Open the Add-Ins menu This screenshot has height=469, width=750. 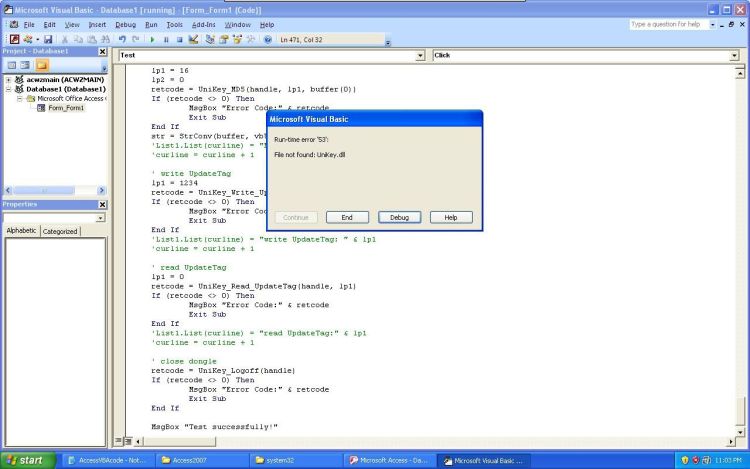204,24
